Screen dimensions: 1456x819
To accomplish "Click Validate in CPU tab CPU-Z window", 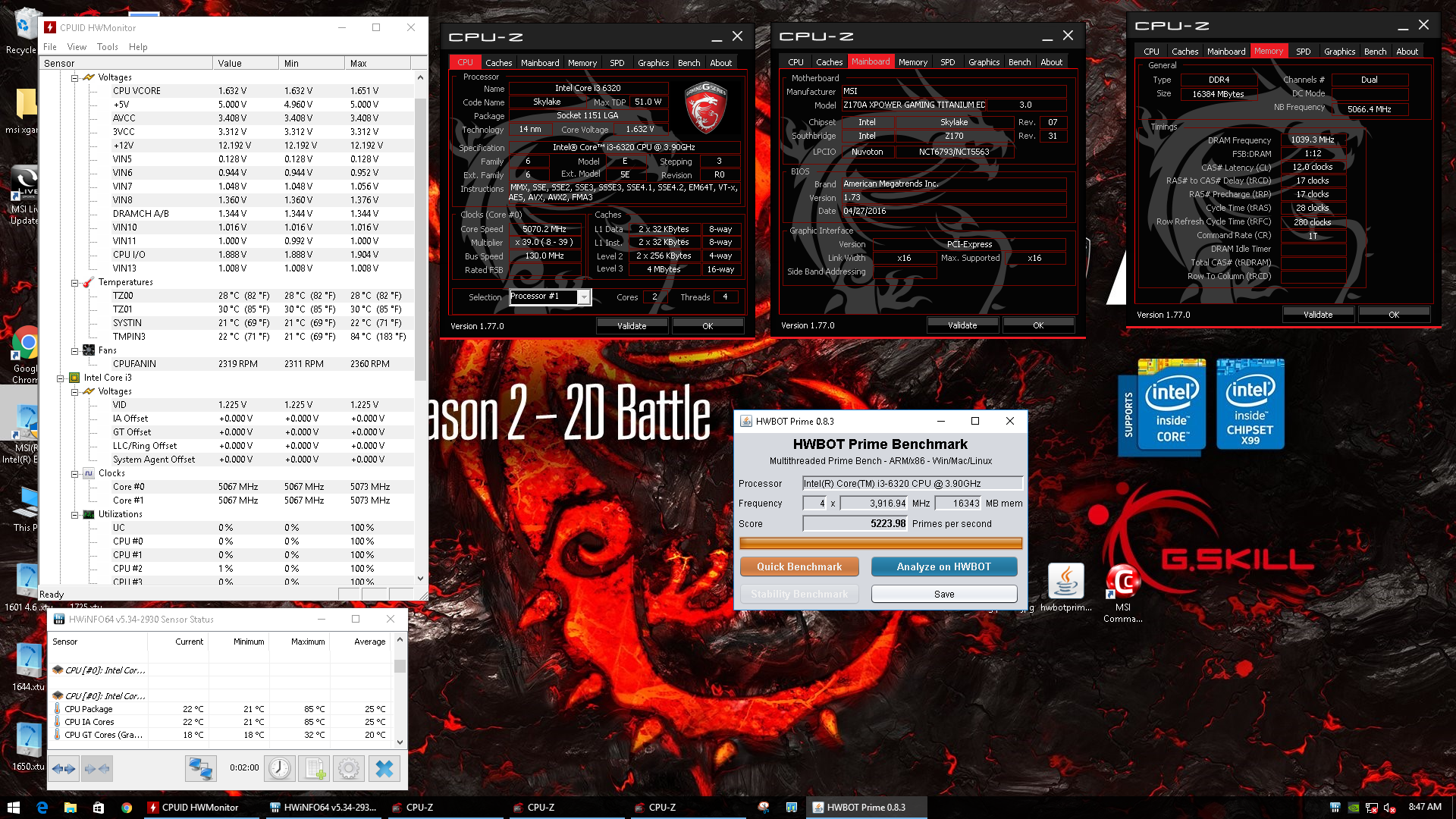I will click(632, 326).
